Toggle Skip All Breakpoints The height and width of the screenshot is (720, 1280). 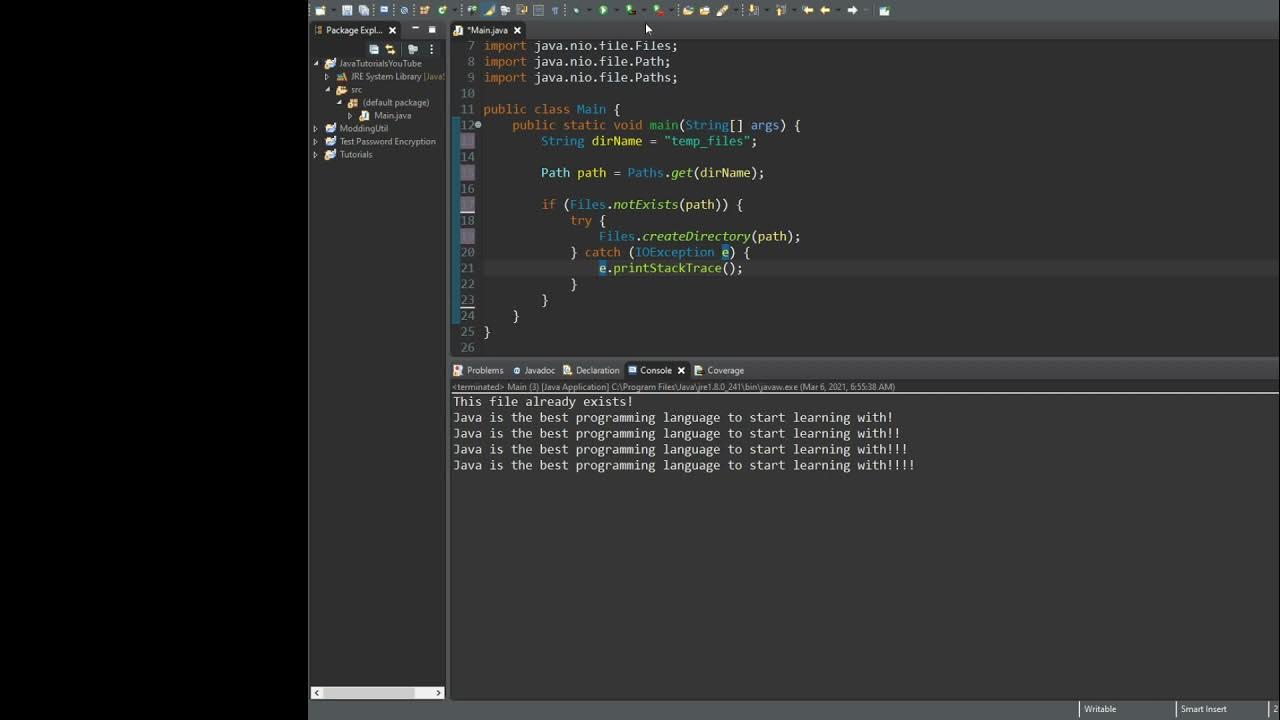pos(404,10)
